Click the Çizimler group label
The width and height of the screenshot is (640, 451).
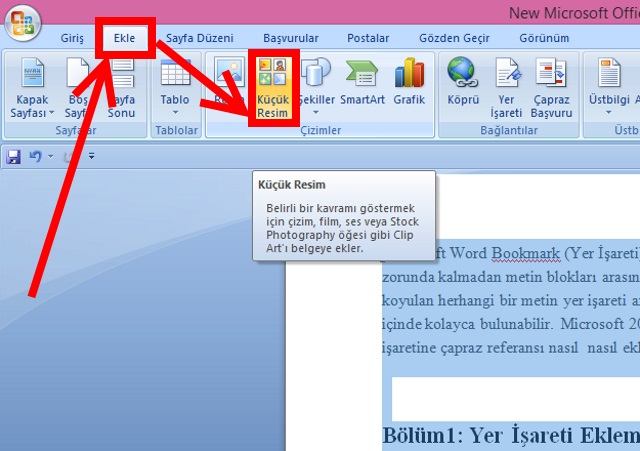320,131
